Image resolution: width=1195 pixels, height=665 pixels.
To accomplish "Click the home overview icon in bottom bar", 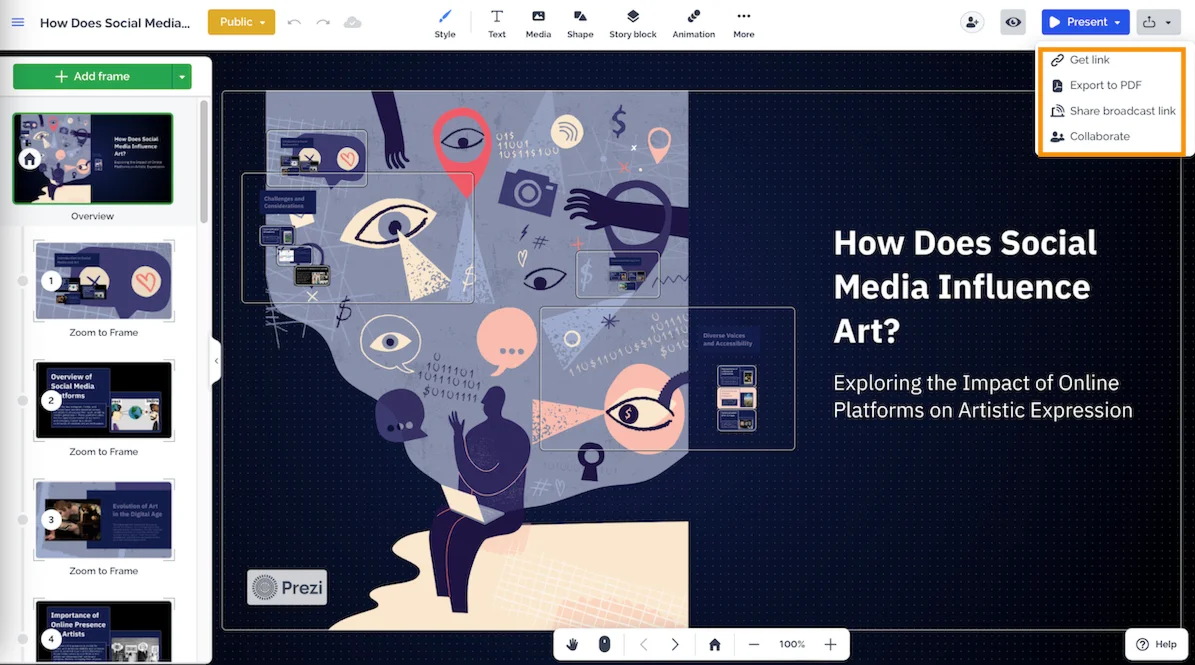I will (x=714, y=645).
